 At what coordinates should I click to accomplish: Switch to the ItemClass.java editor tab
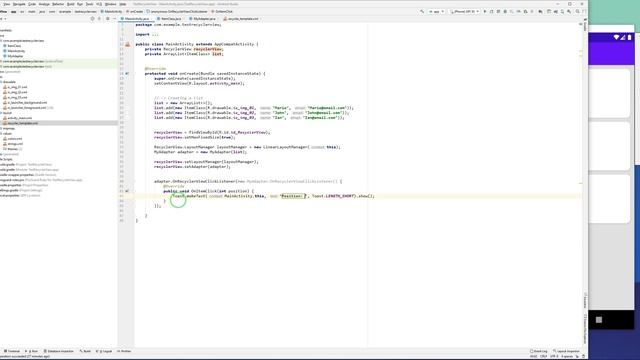point(171,19)
